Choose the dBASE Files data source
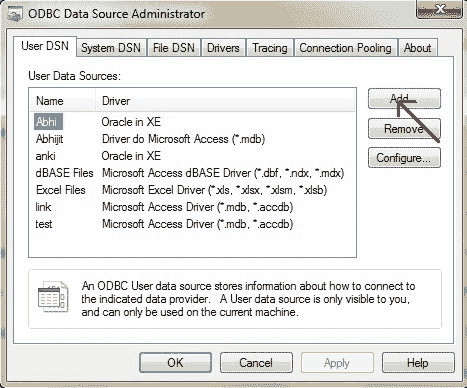The height and width of the screenshot is (388, 467). (190, 173)
